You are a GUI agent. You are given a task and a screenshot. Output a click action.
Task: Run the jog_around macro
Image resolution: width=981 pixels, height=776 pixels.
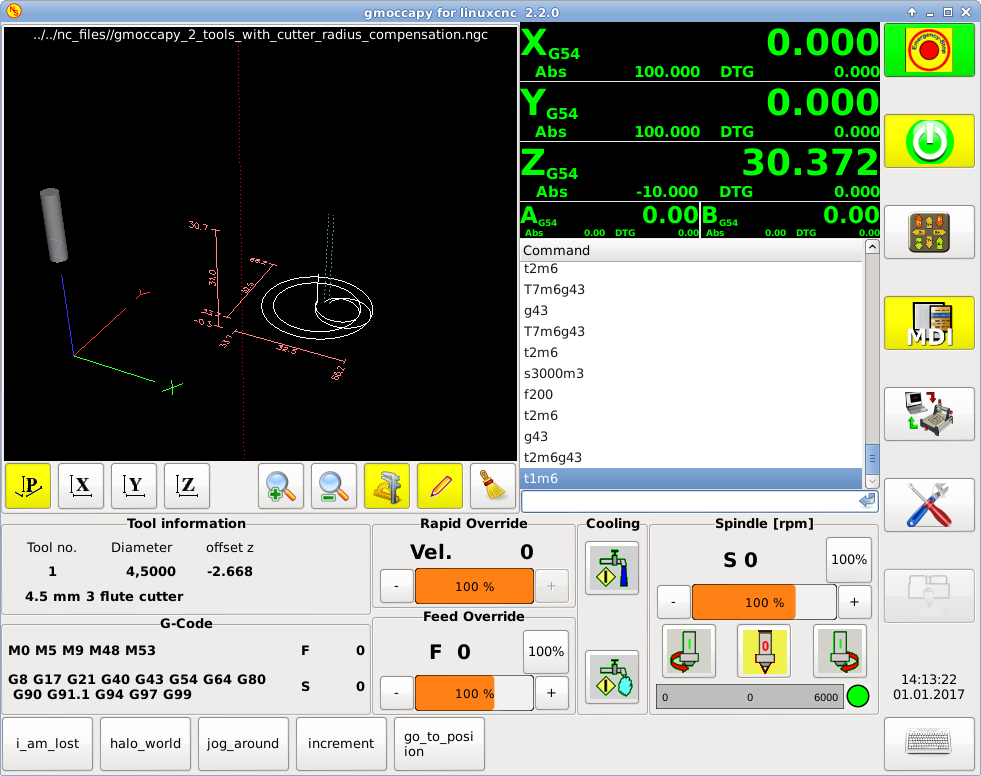coord(243,743)
